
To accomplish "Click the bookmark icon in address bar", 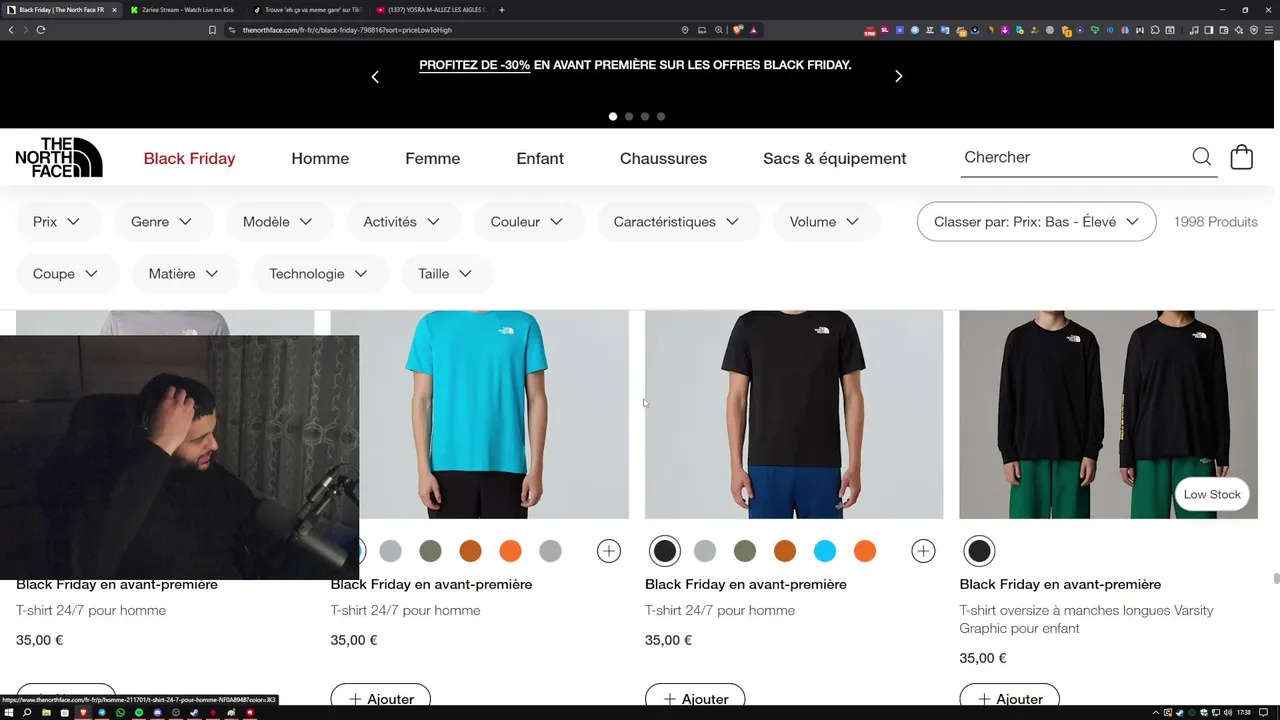I will 212,30.
